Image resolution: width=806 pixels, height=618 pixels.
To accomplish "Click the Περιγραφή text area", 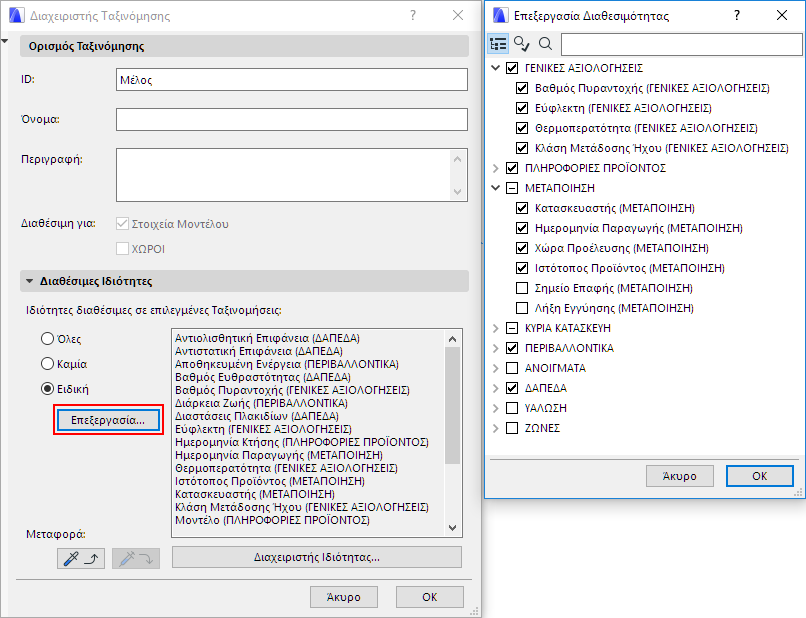I will [291, 175].
